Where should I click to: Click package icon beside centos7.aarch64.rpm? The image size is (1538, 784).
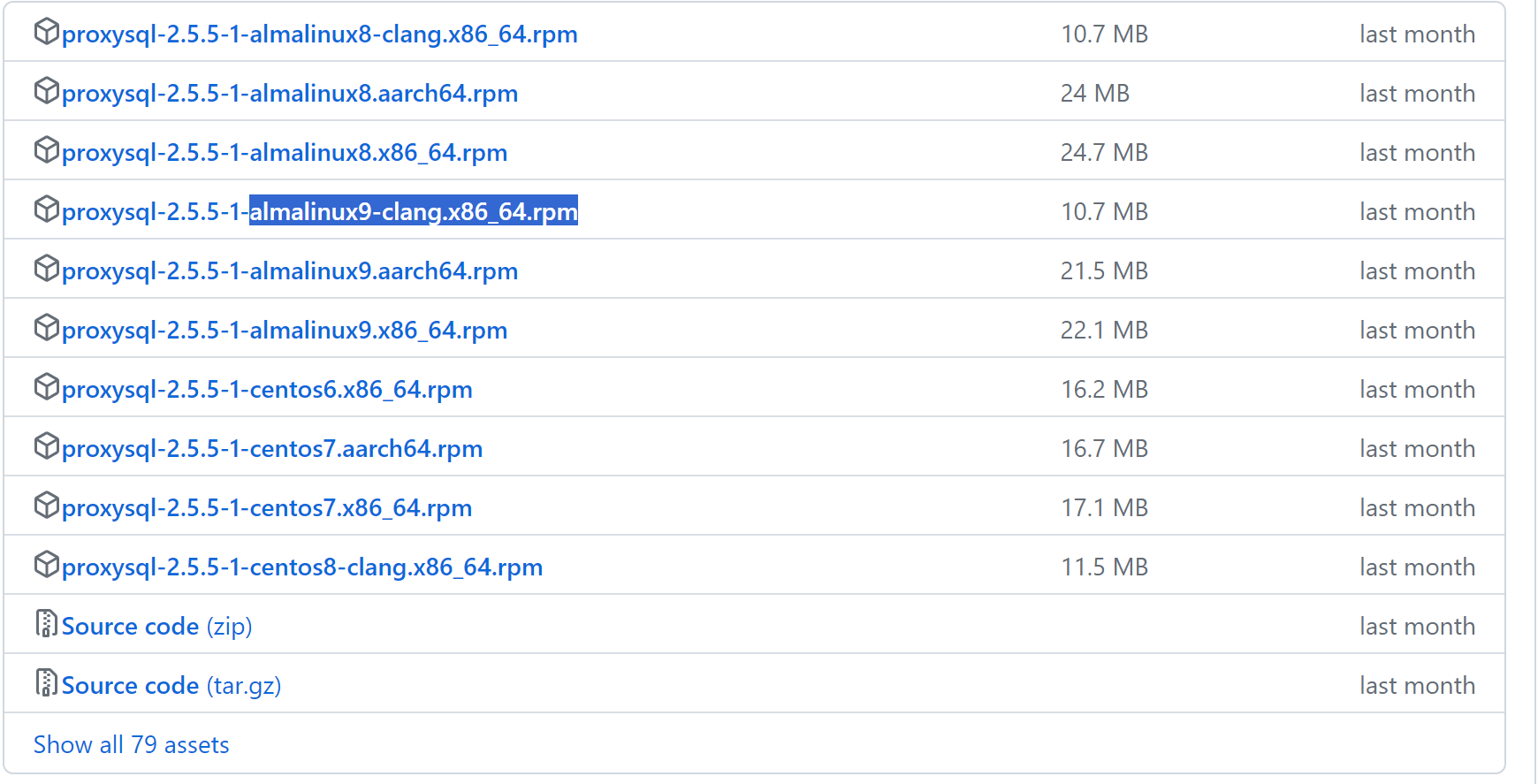46,447
